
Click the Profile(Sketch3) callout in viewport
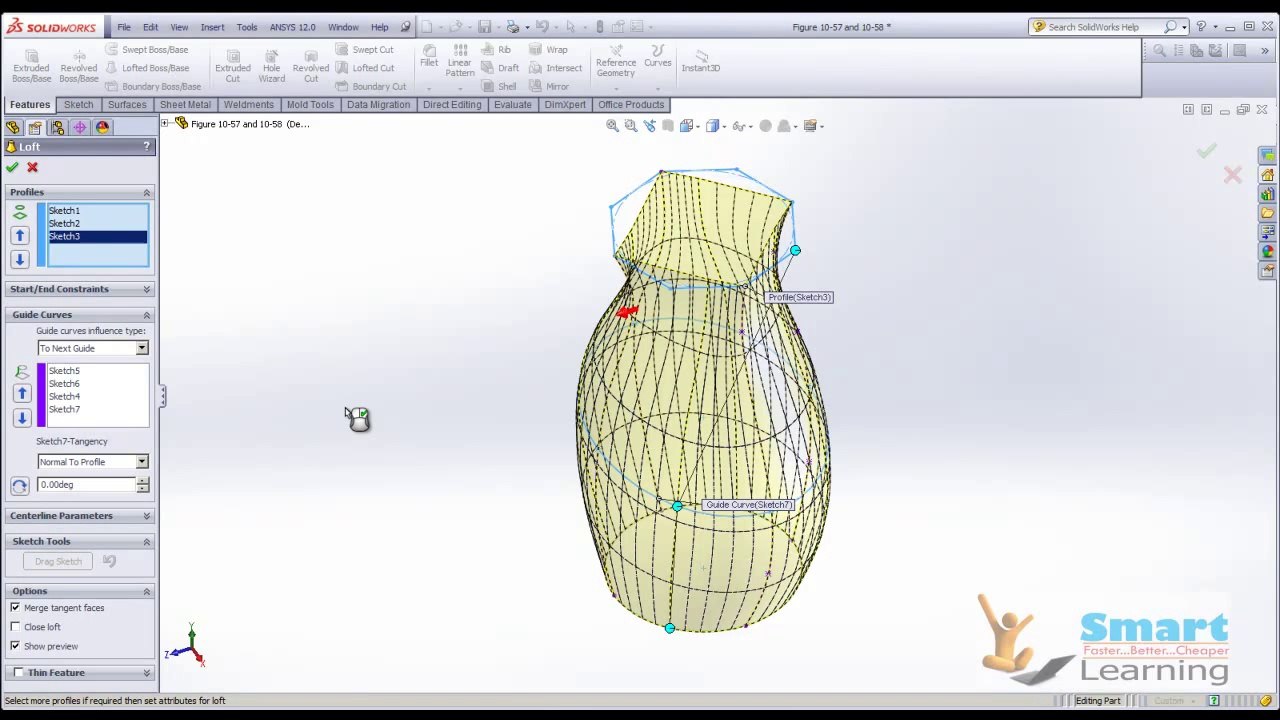point(800,298)
